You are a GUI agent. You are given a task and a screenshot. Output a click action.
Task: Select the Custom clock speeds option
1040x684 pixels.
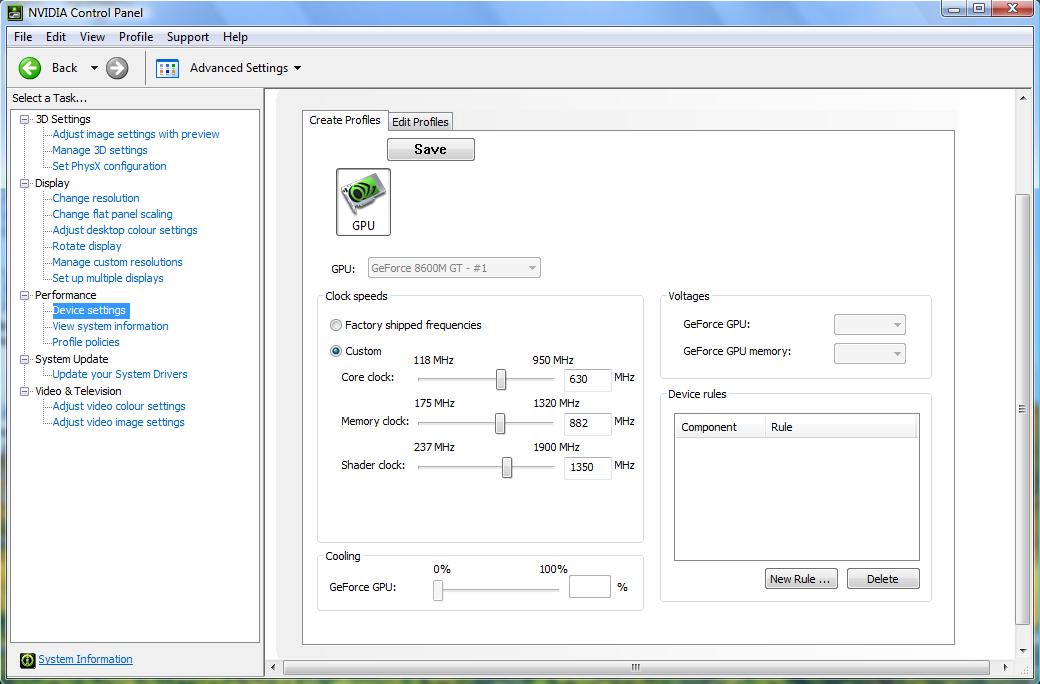point(336,351)
